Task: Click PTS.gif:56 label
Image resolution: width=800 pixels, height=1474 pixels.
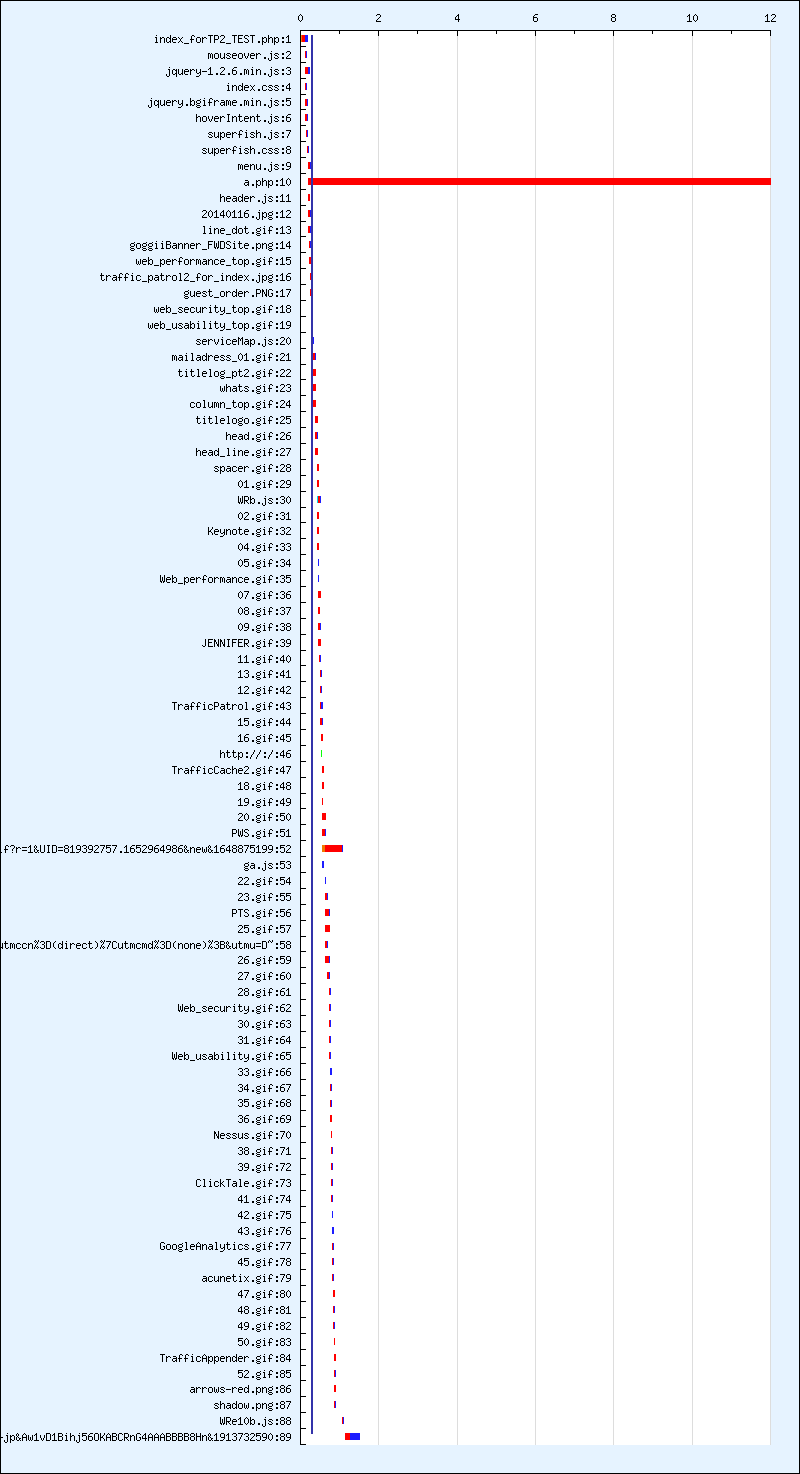Action: coord(262,913)
